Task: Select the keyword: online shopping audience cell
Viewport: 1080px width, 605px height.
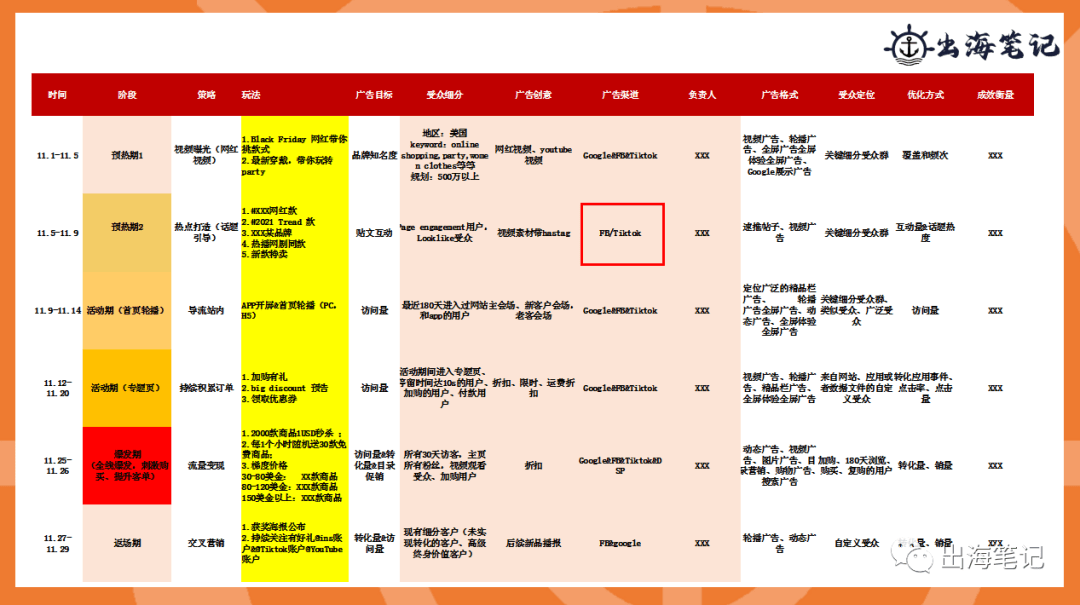Action: click(x=444, y=155)
